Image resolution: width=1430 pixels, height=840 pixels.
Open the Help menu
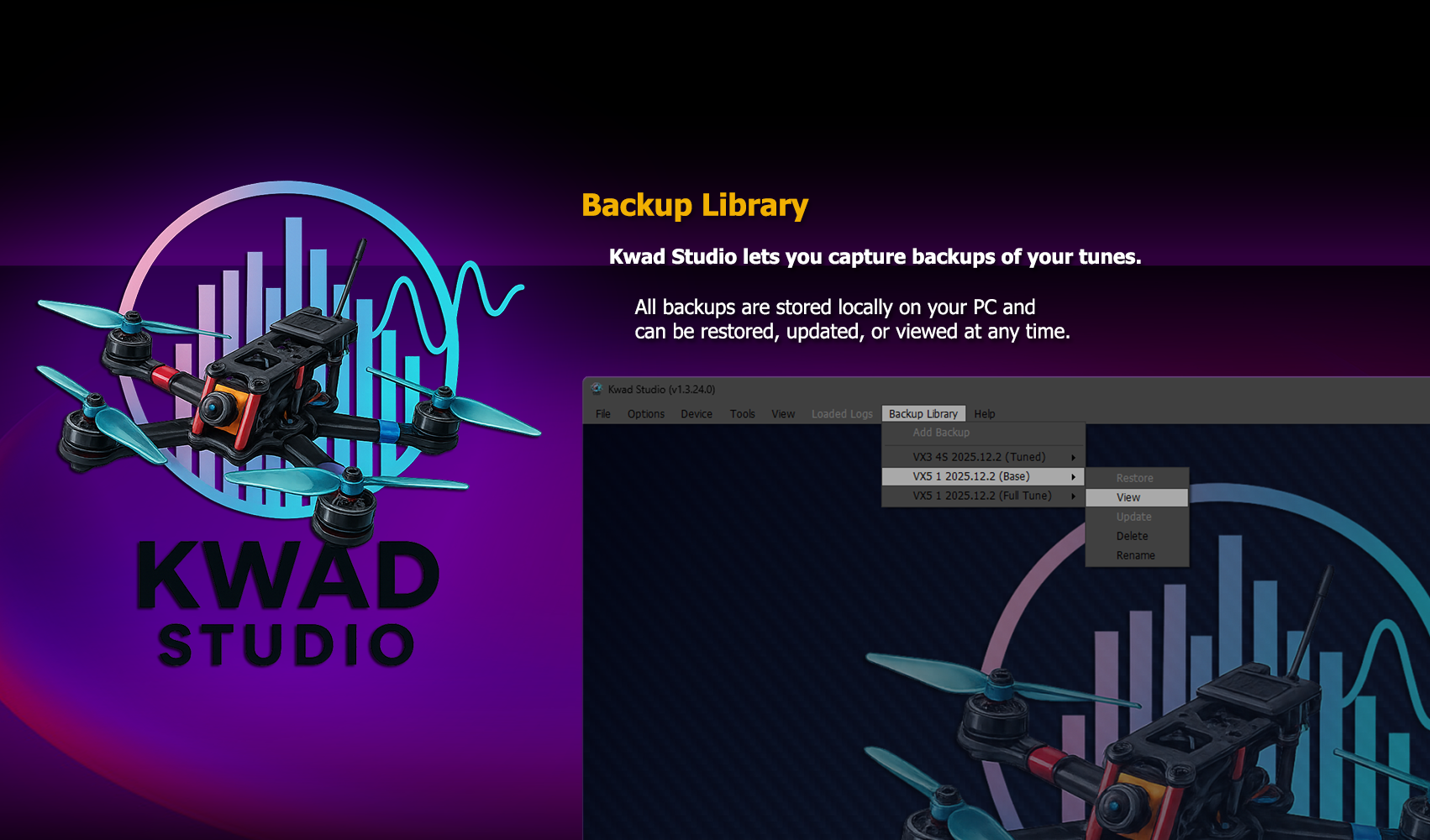tap(985, 414)
